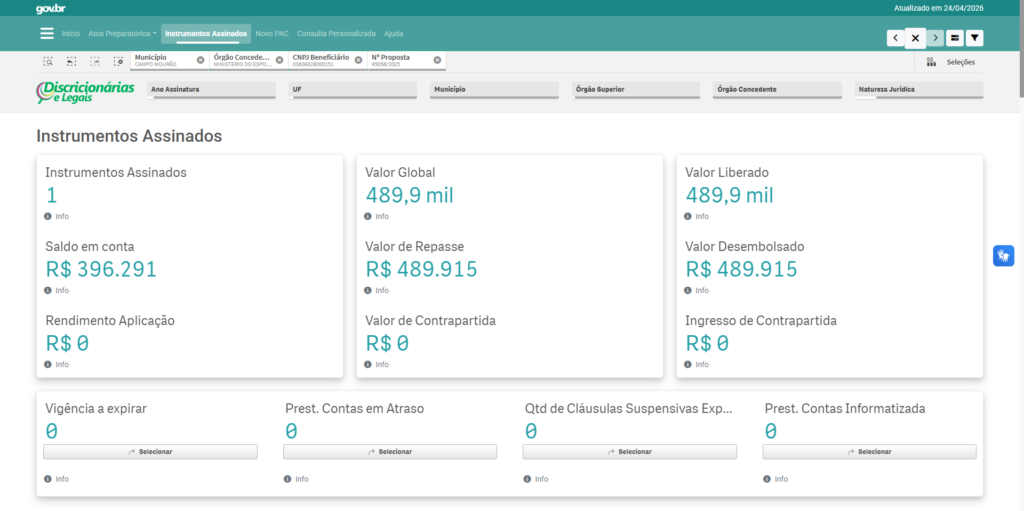Click Selecionar under Vigência a expirar
The width and height of the screenshot is (1024, 511).
click(x=150, y=452)
